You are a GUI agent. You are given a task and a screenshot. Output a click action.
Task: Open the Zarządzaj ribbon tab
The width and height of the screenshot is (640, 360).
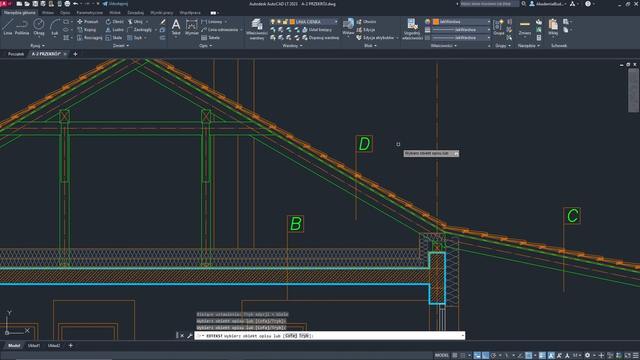tap(136, 13)
